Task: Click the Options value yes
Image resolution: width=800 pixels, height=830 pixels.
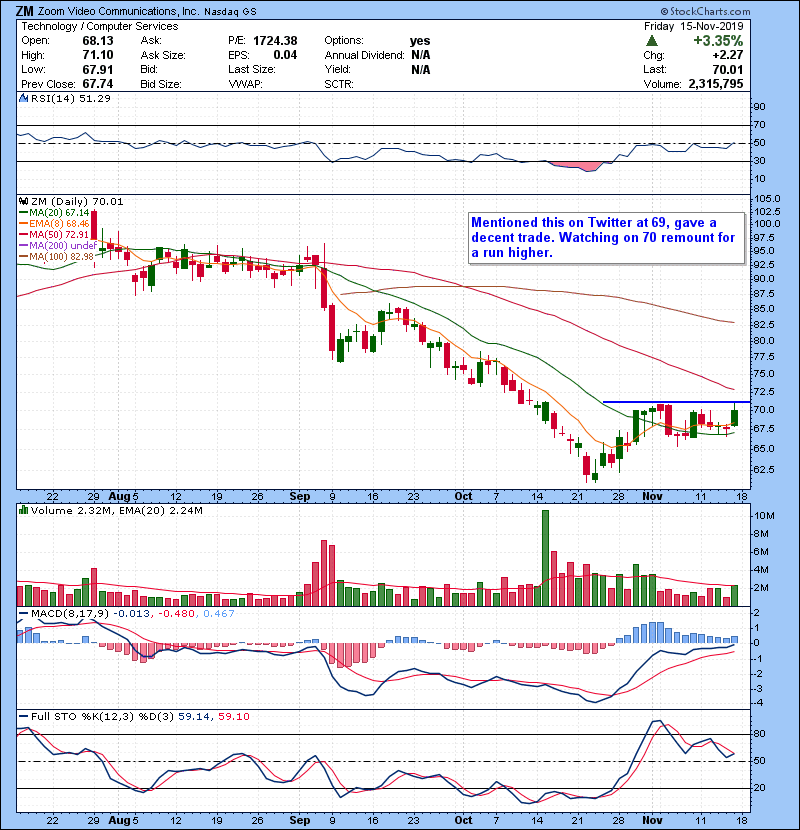Action: pyautogui.click(x=420, y=41)
